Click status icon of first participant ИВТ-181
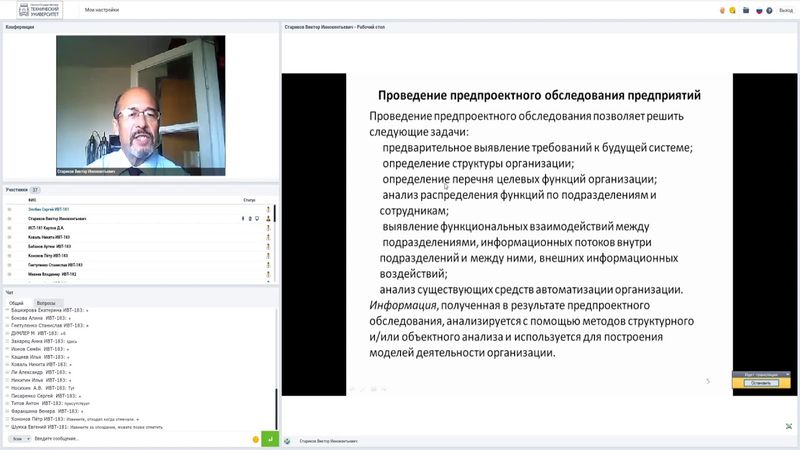 (x=268, y=209)
